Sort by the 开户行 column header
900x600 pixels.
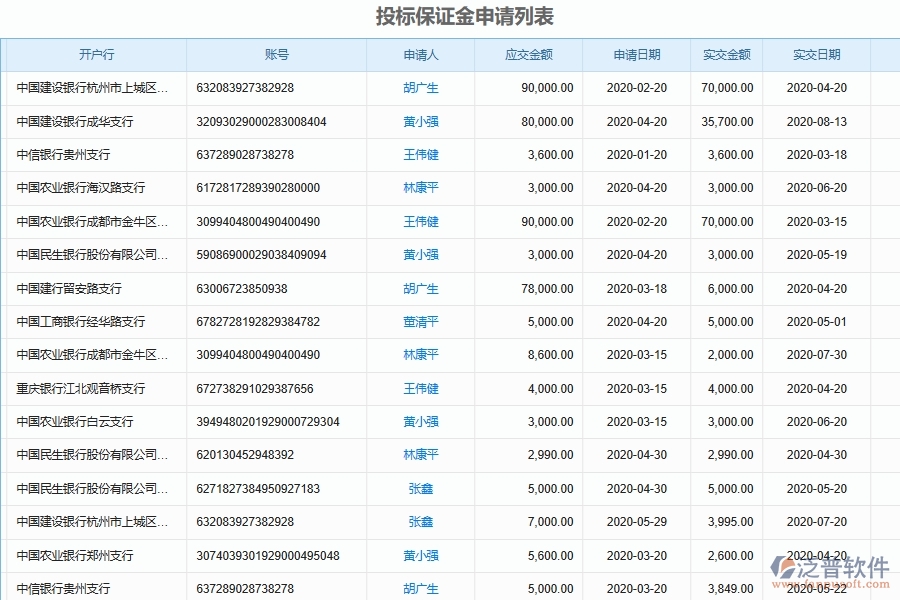(x=94, y=55)
